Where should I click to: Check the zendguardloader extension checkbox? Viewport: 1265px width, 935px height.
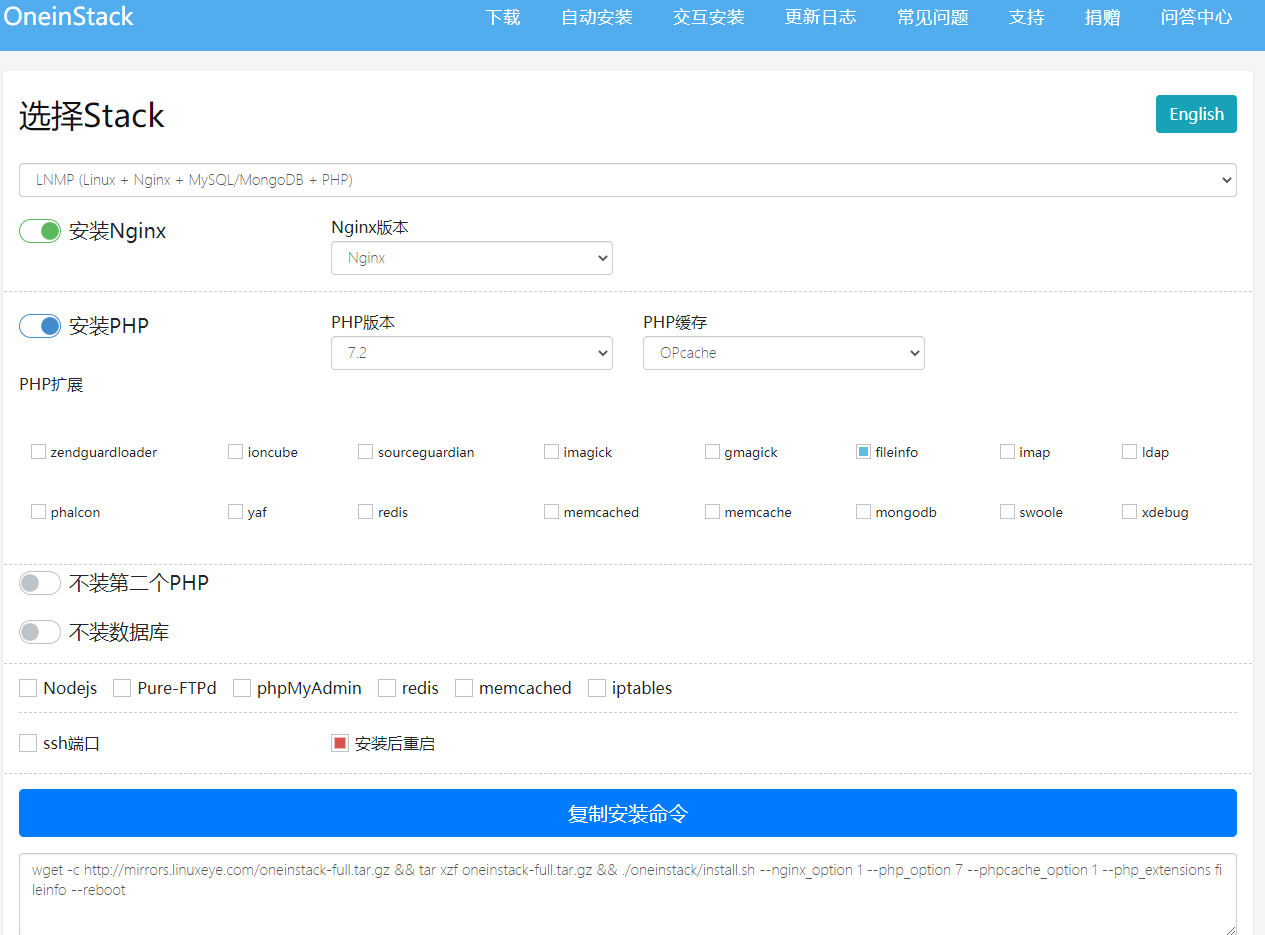pos(38,452)
